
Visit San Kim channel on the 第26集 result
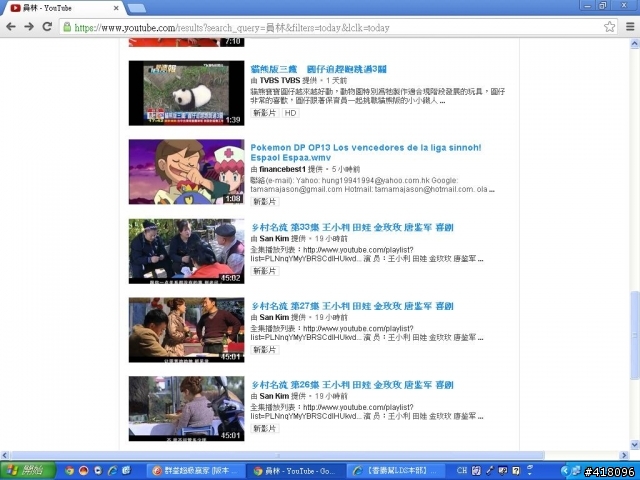(274, 396)
